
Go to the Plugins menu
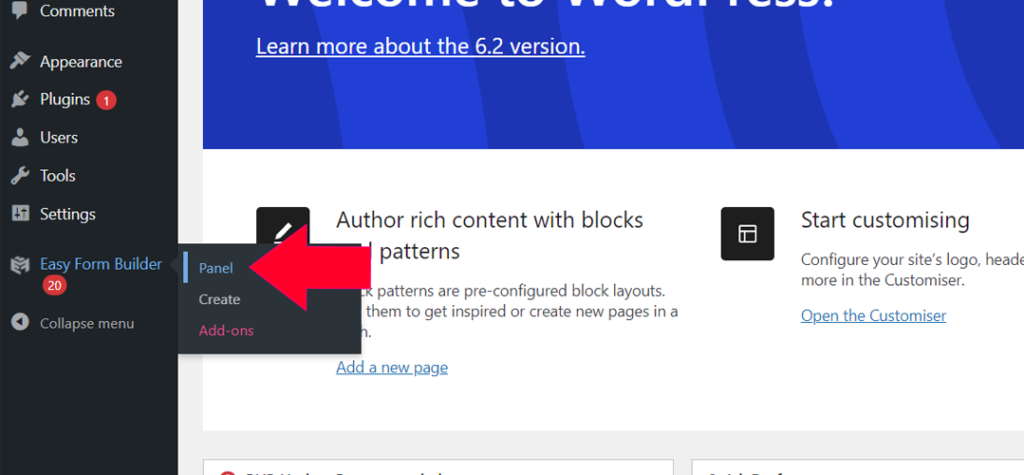(x=65, y=99)
